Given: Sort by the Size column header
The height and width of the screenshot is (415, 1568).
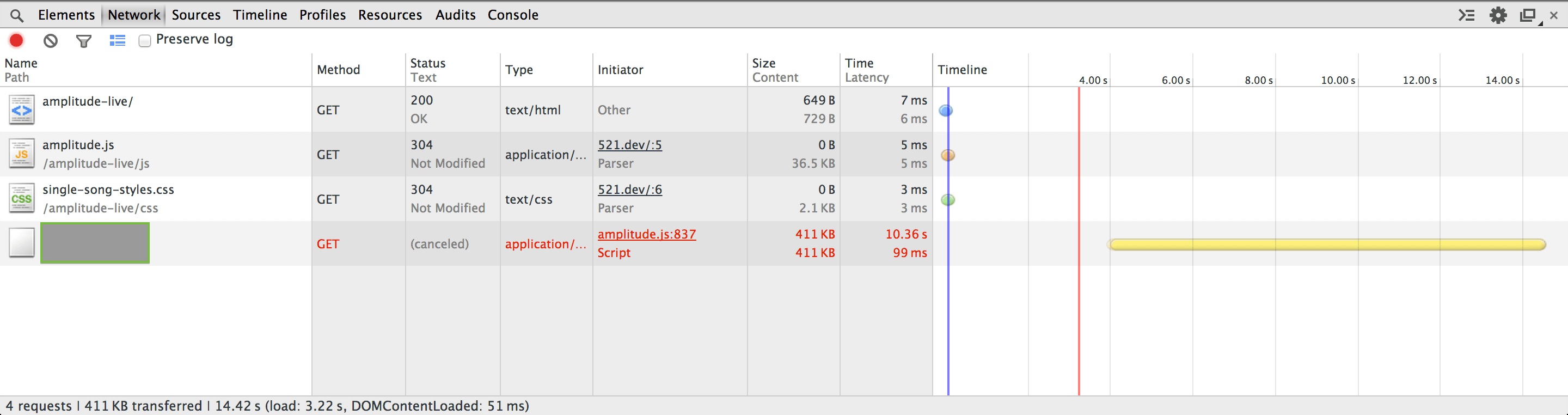Looking at the screenshot, I should pos(794,70).
